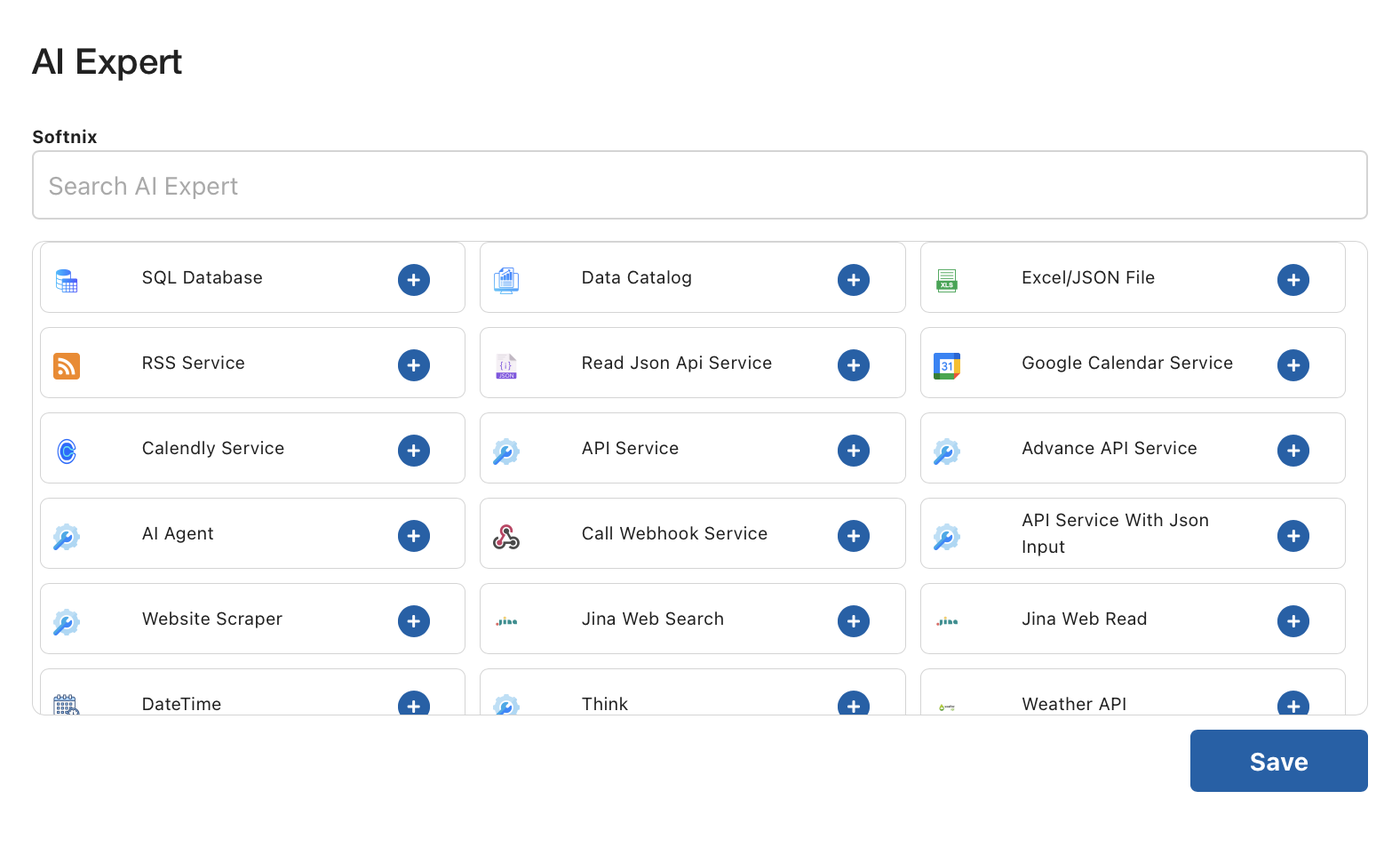Add the Website Scraper expert
This screenshot has height=855, width=1400.
414,621
